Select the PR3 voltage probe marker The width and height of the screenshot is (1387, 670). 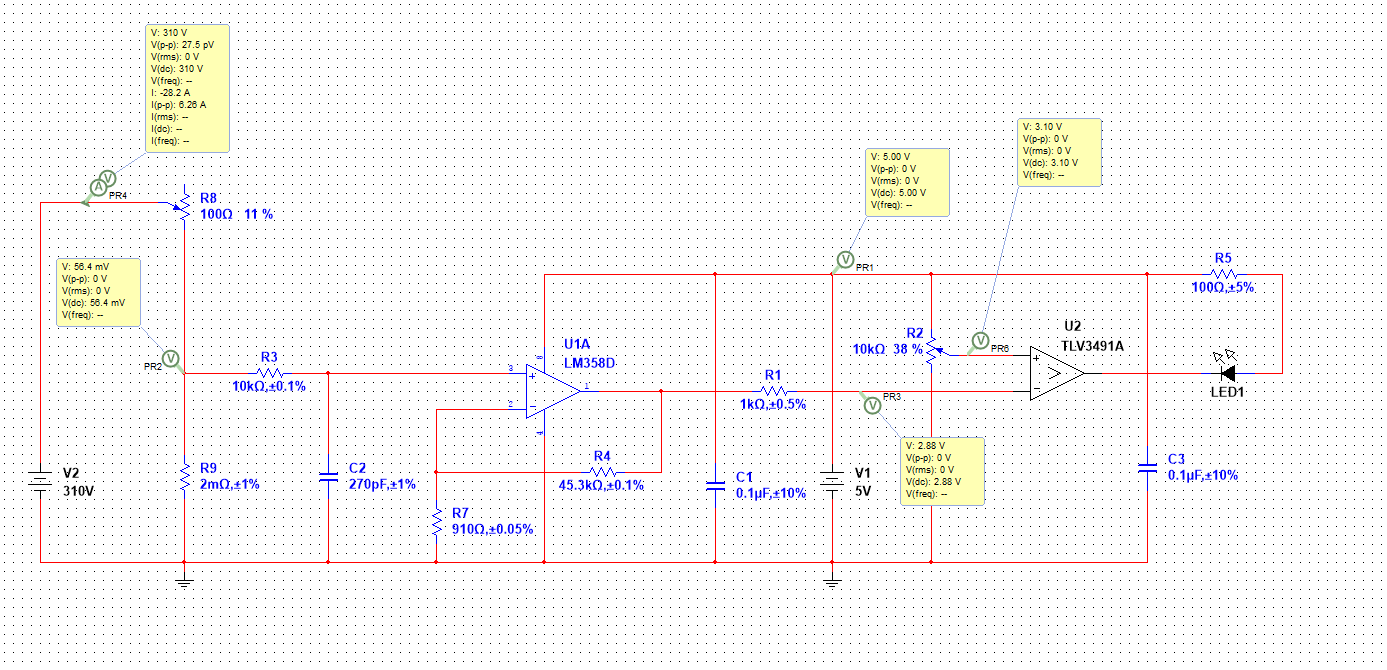(x=871, y=405)
